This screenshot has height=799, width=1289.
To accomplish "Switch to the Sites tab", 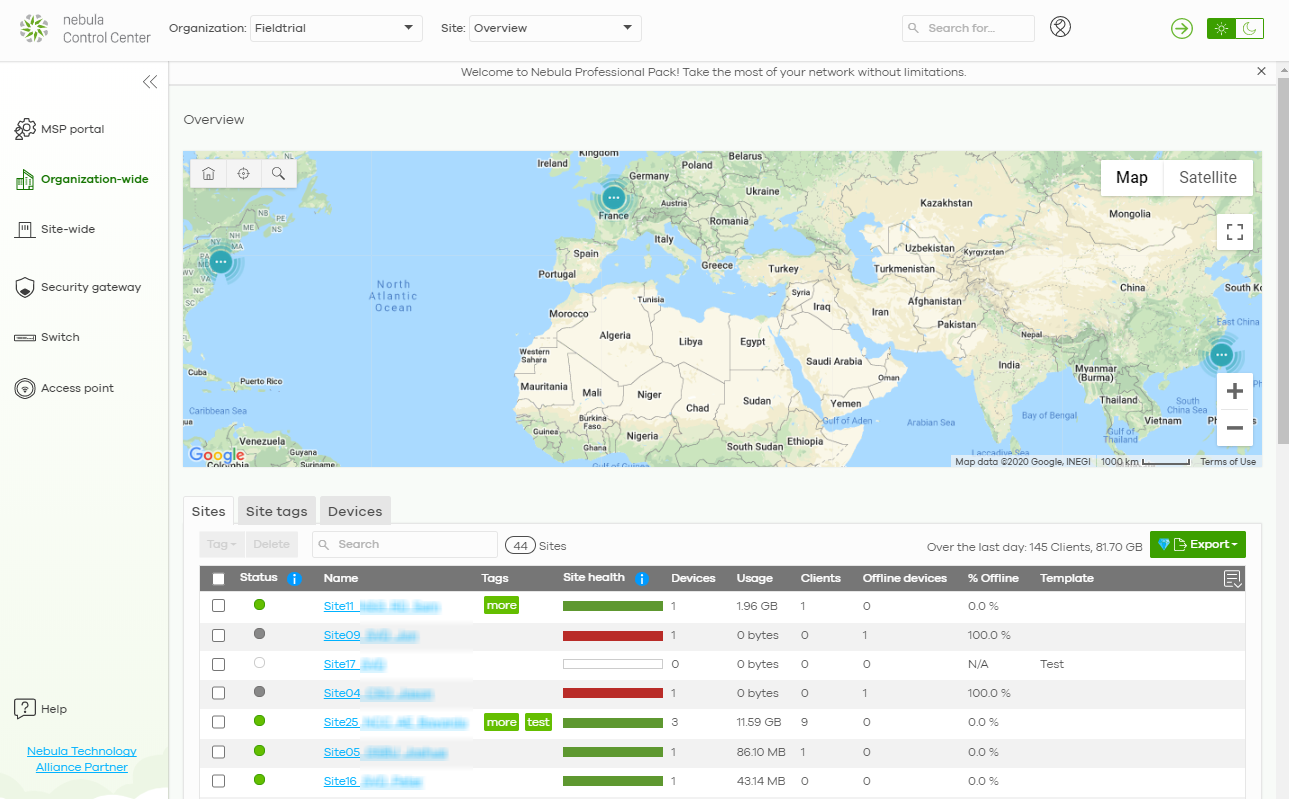I will (209, 511).
